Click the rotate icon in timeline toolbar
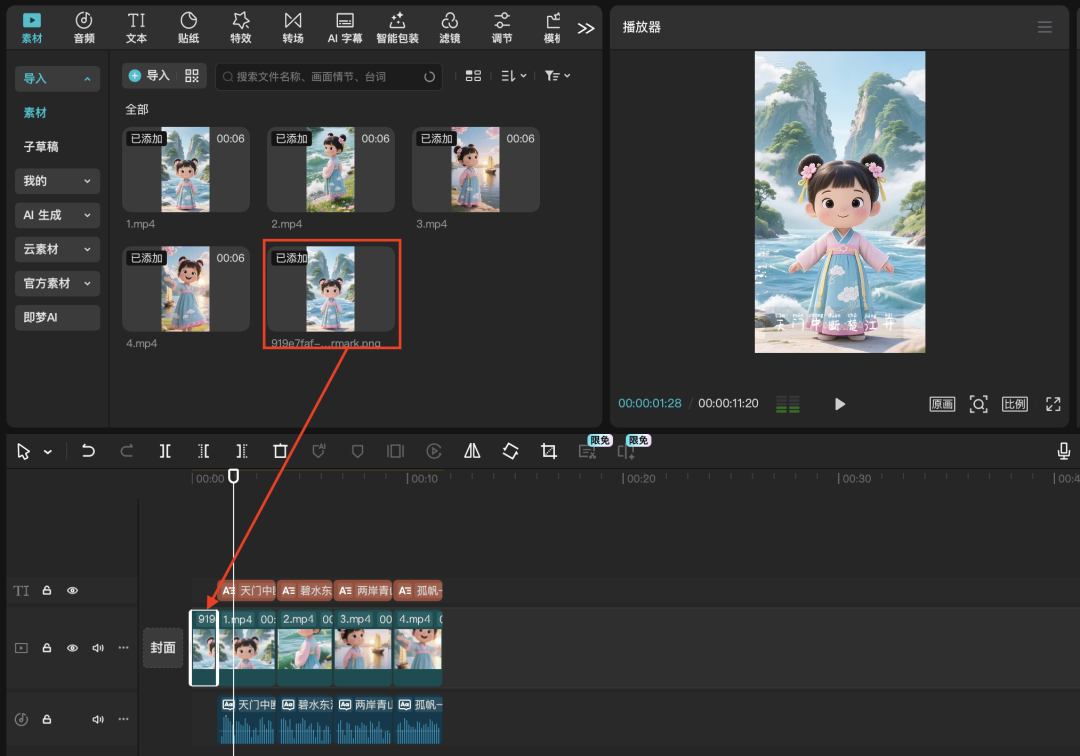The image size is (1080, 756). click(510, 451)
